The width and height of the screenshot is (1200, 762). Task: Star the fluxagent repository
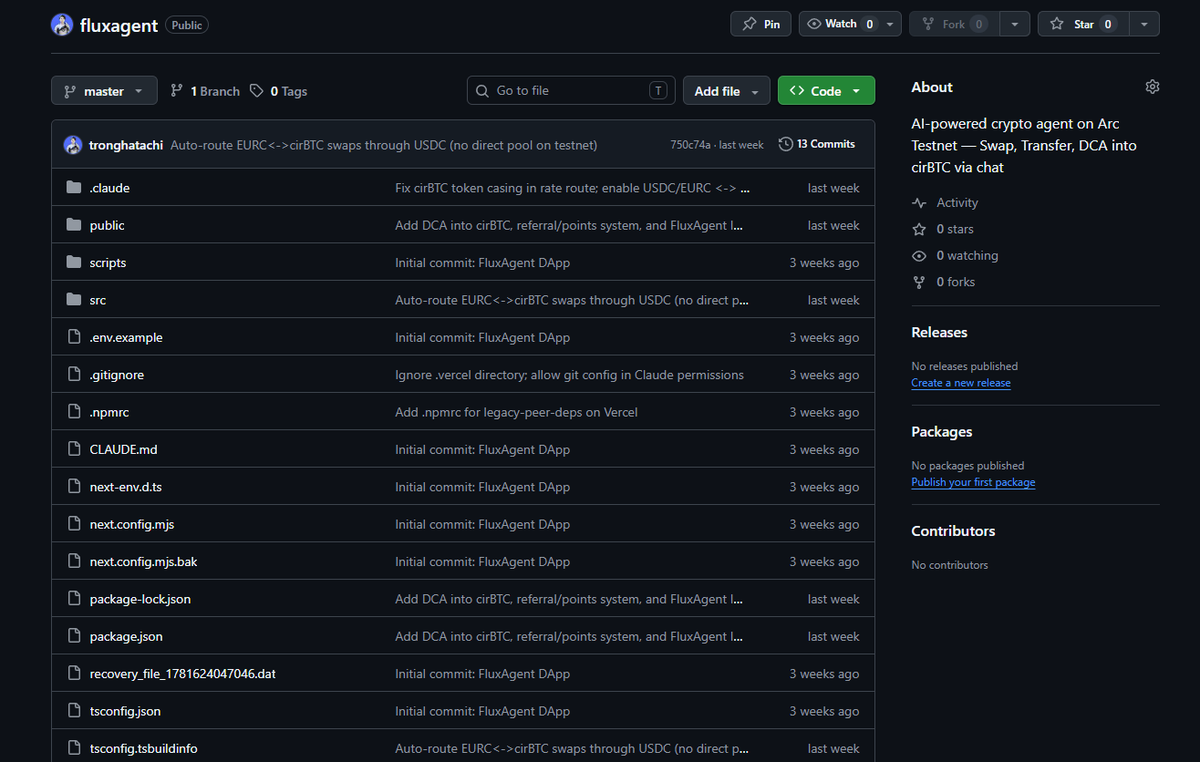click(x=1083, y=24)
